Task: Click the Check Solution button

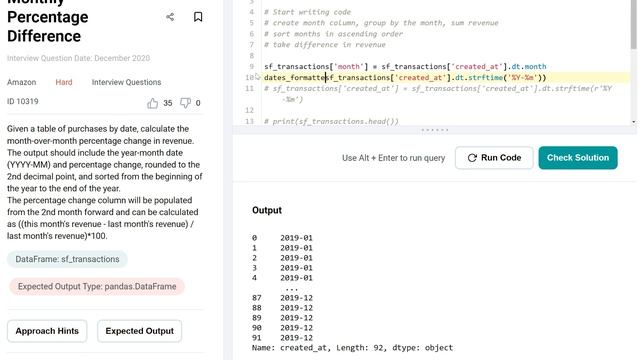Action: [x=578, y=158]
